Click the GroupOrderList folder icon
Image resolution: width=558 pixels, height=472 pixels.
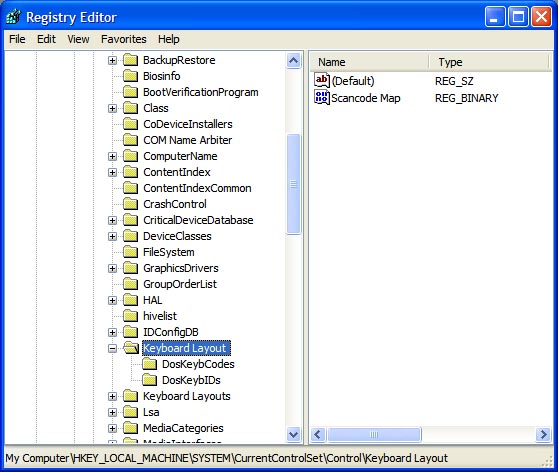[x=131, y=284]
